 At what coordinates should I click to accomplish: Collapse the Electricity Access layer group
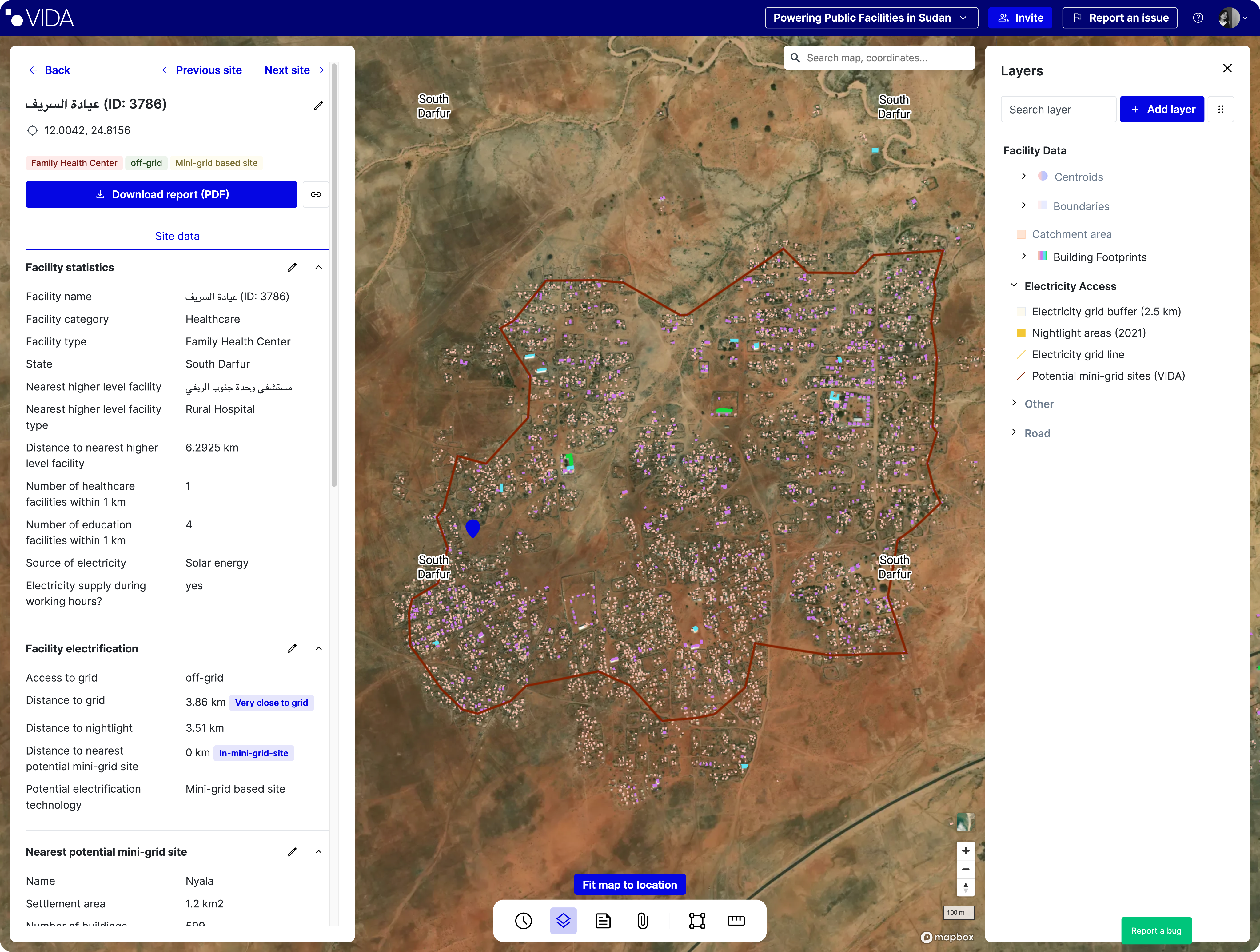(1014, 285)
